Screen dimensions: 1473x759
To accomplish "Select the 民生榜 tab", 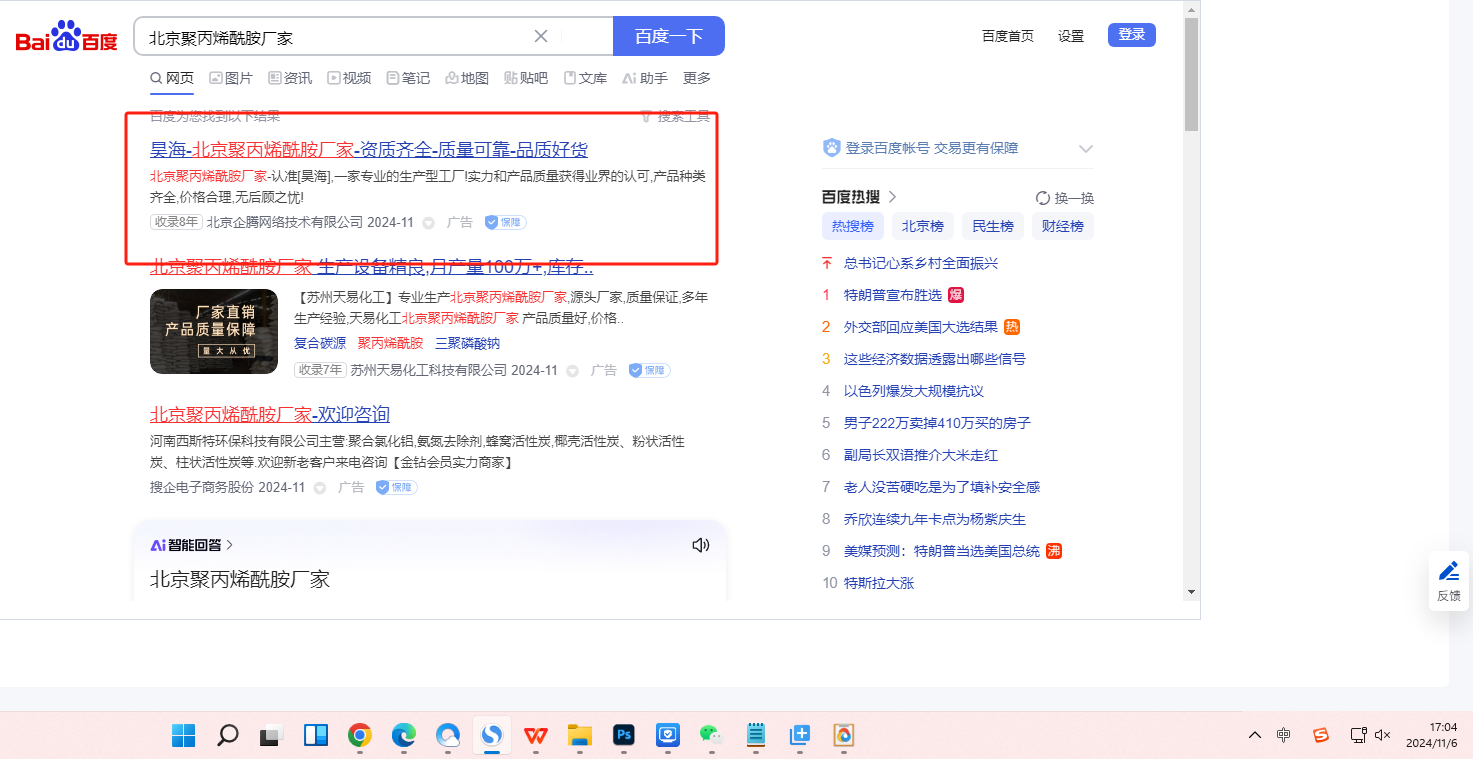I will pos(993,226).
